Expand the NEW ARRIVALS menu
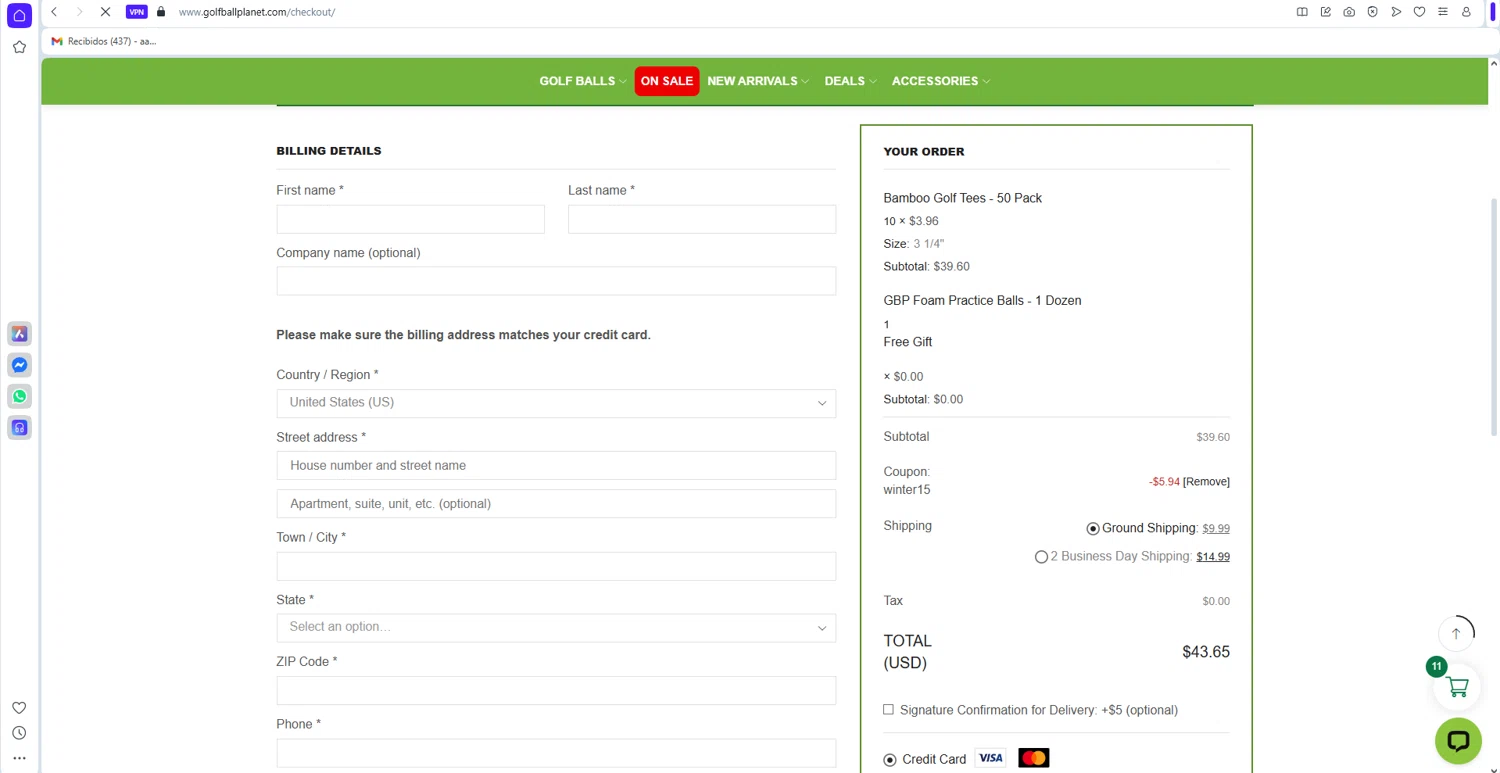 point(758,81)
